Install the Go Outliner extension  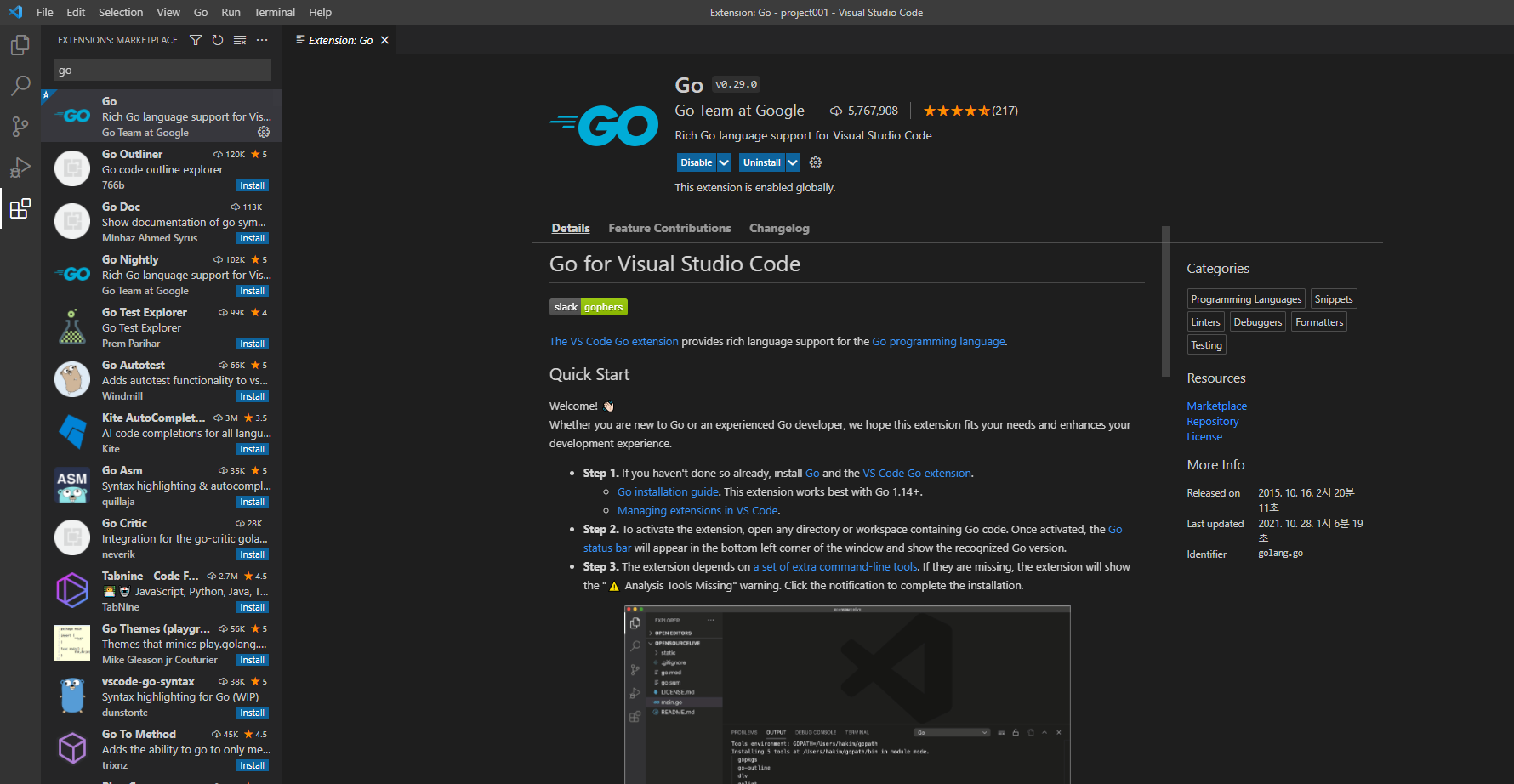(x=253, y=185)
